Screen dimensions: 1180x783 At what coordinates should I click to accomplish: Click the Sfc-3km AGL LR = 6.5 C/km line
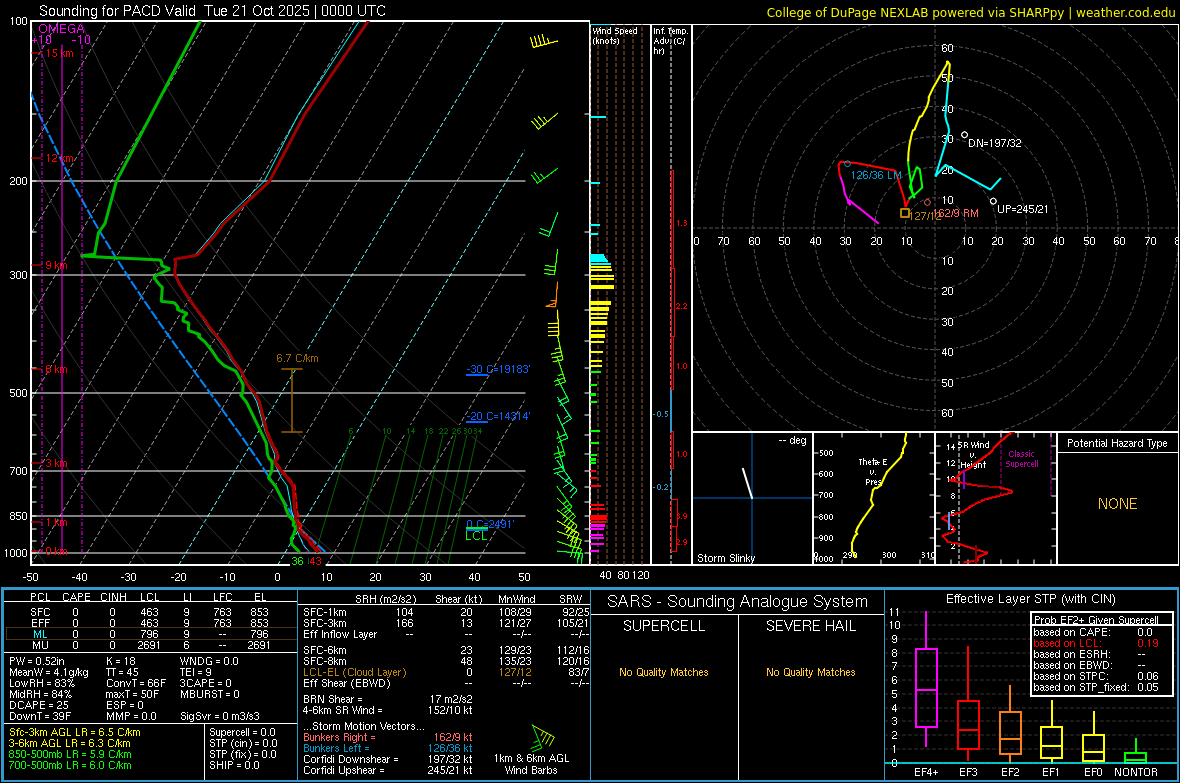tap(75, 732)
